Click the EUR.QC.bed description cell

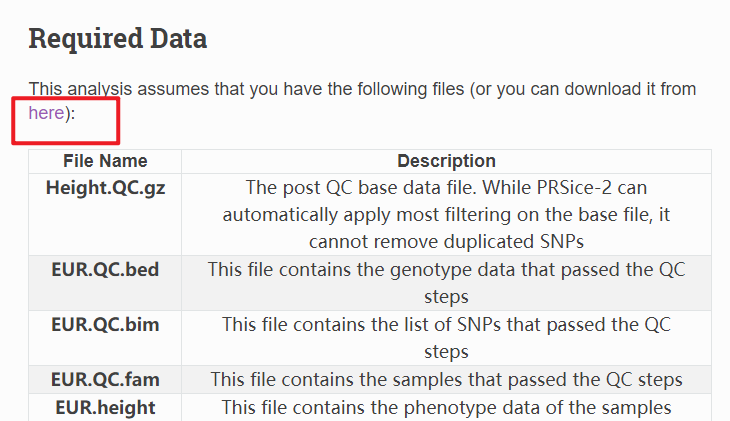coord(446,283)
